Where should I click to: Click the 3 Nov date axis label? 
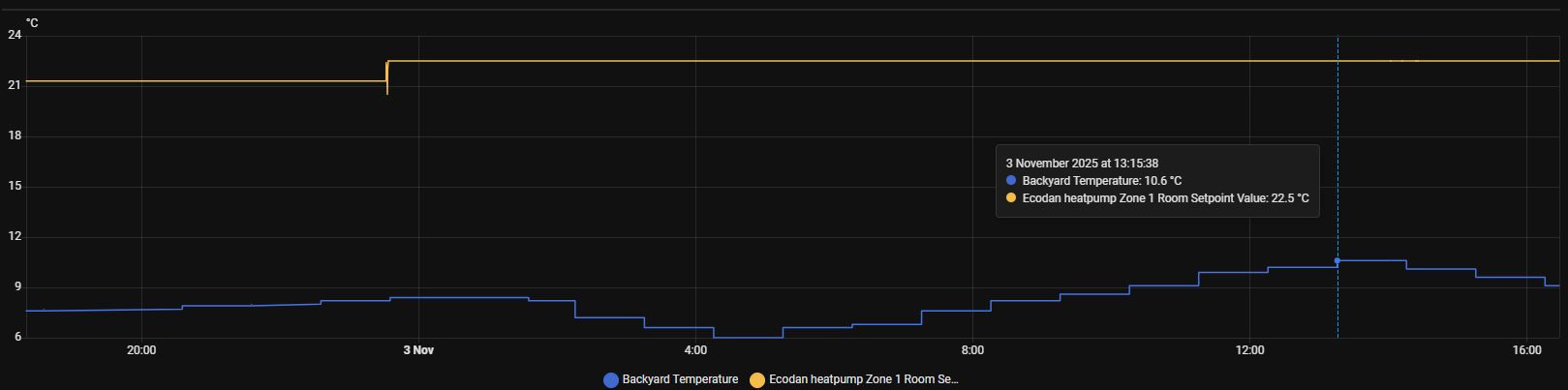418,350
